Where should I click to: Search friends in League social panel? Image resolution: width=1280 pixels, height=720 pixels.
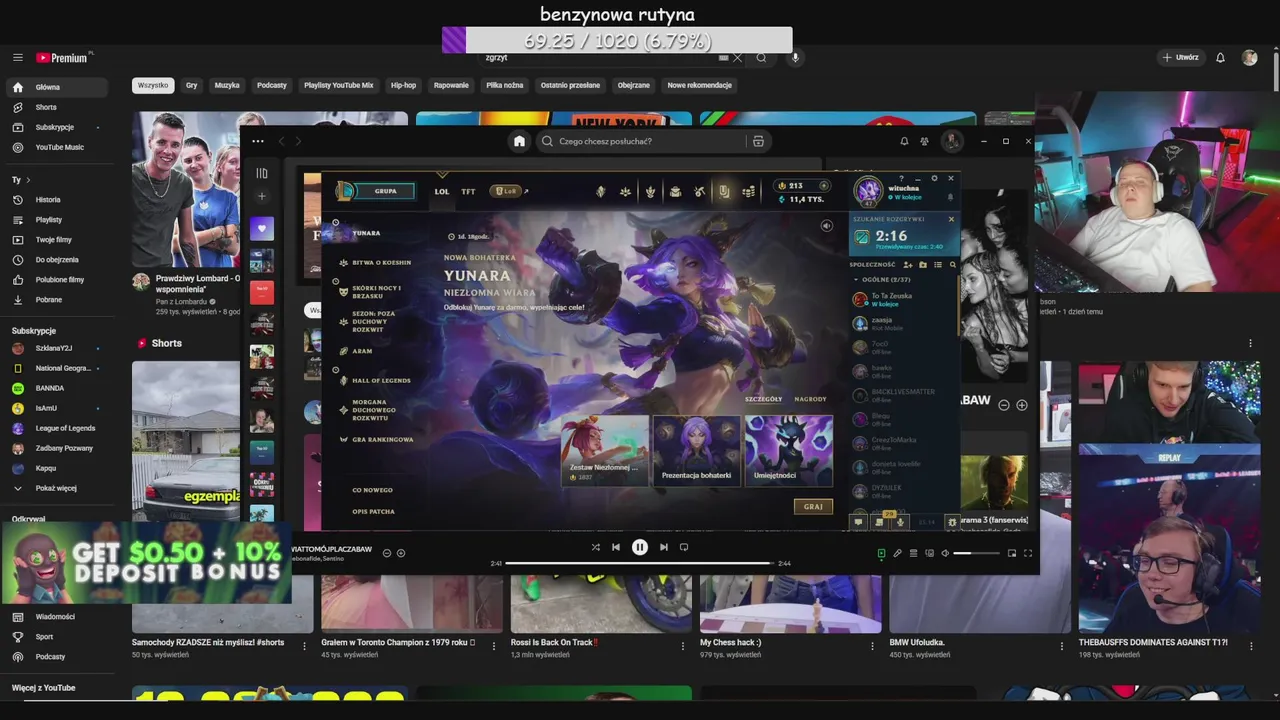coord(953,265)
